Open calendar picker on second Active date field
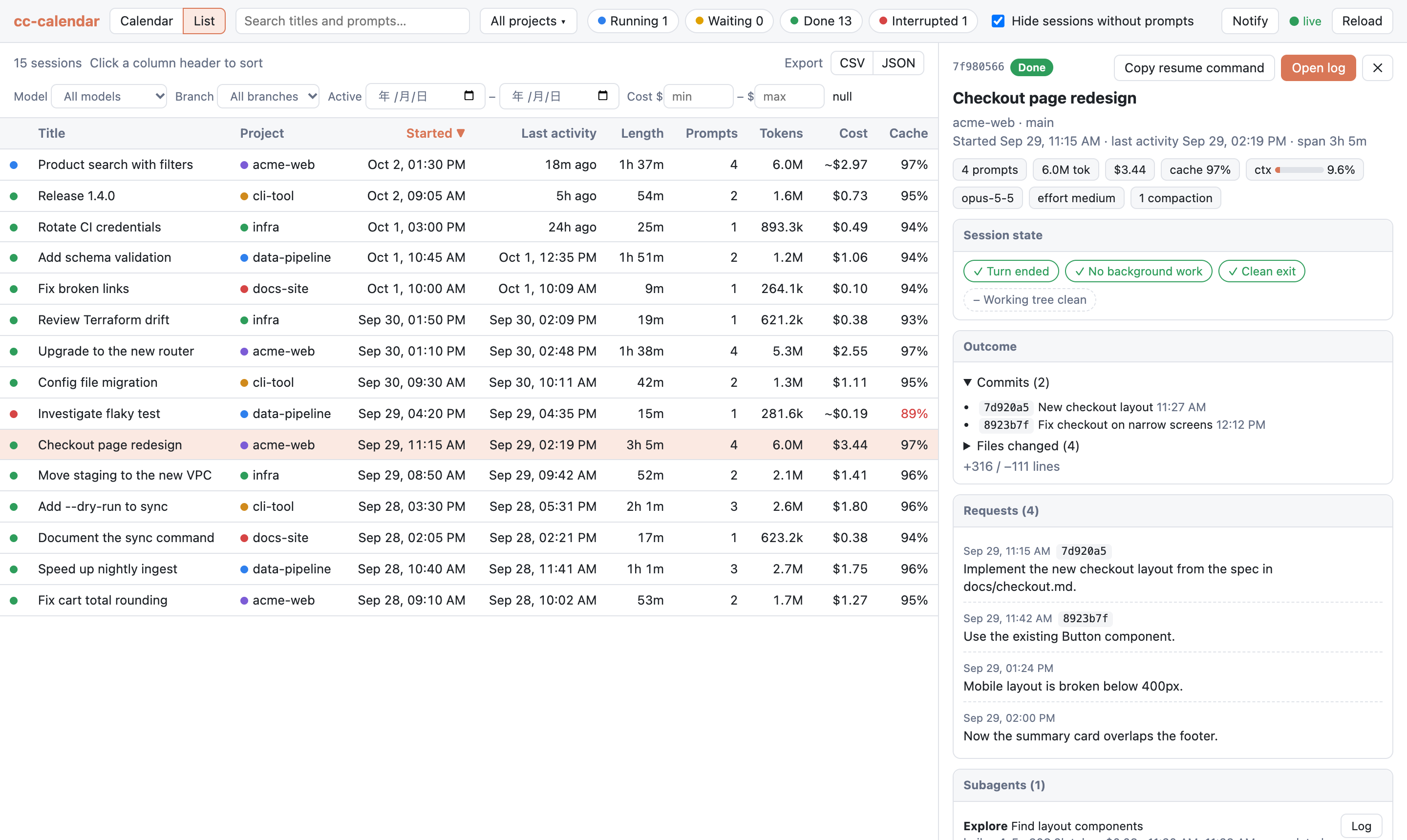Viewport: 1407px width, 840px height. click(x=602, y=96)
